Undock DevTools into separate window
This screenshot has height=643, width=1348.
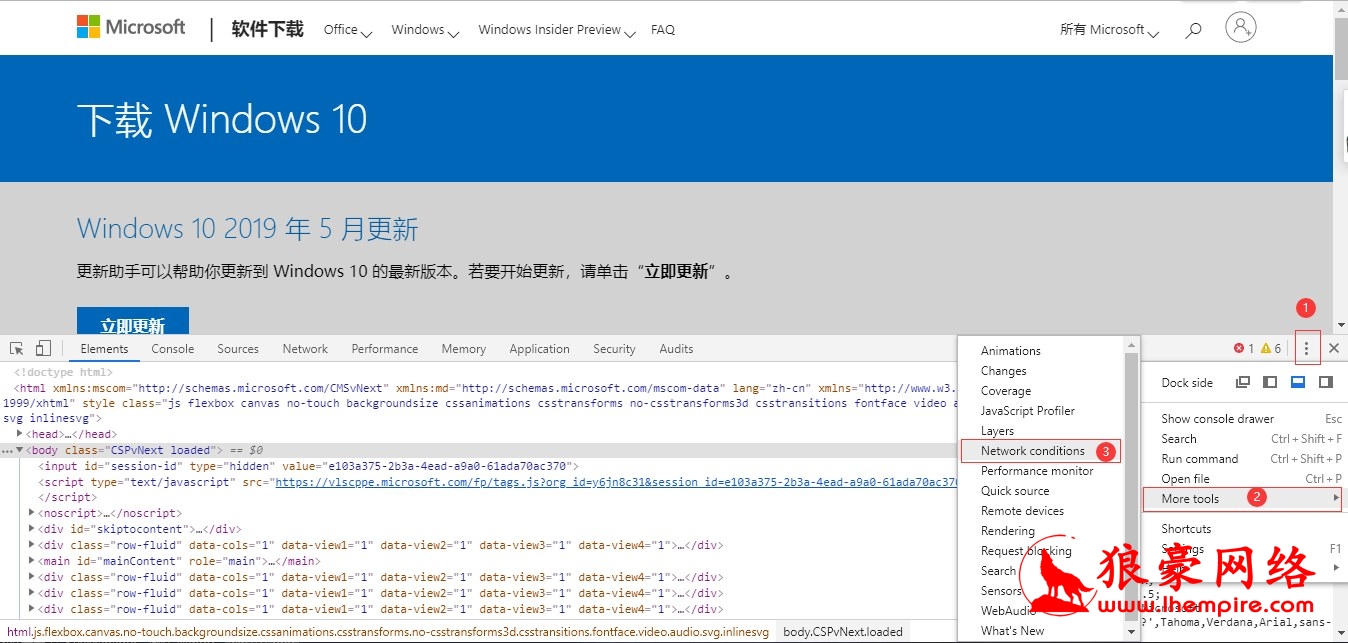pyautogui.click(x=1243, y=382)
